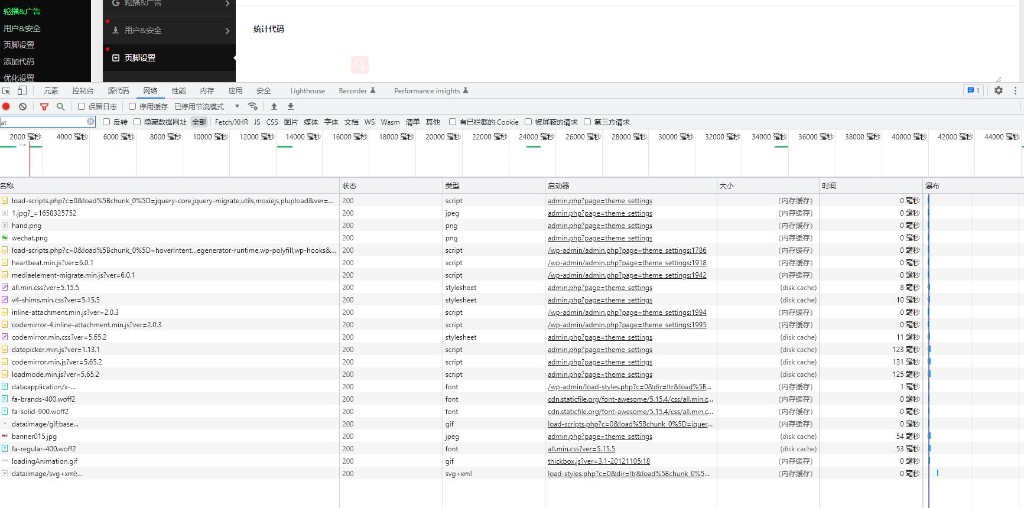Check the 第三方请求 checkbox
The width and height of the screenshot is (1024, 508).
(x=588, y=122)
